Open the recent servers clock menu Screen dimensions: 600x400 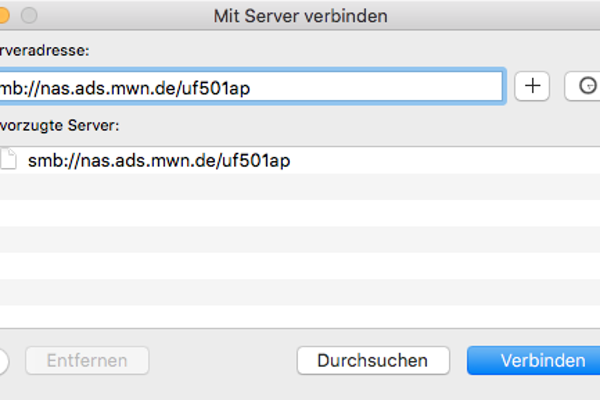(583, 86)
